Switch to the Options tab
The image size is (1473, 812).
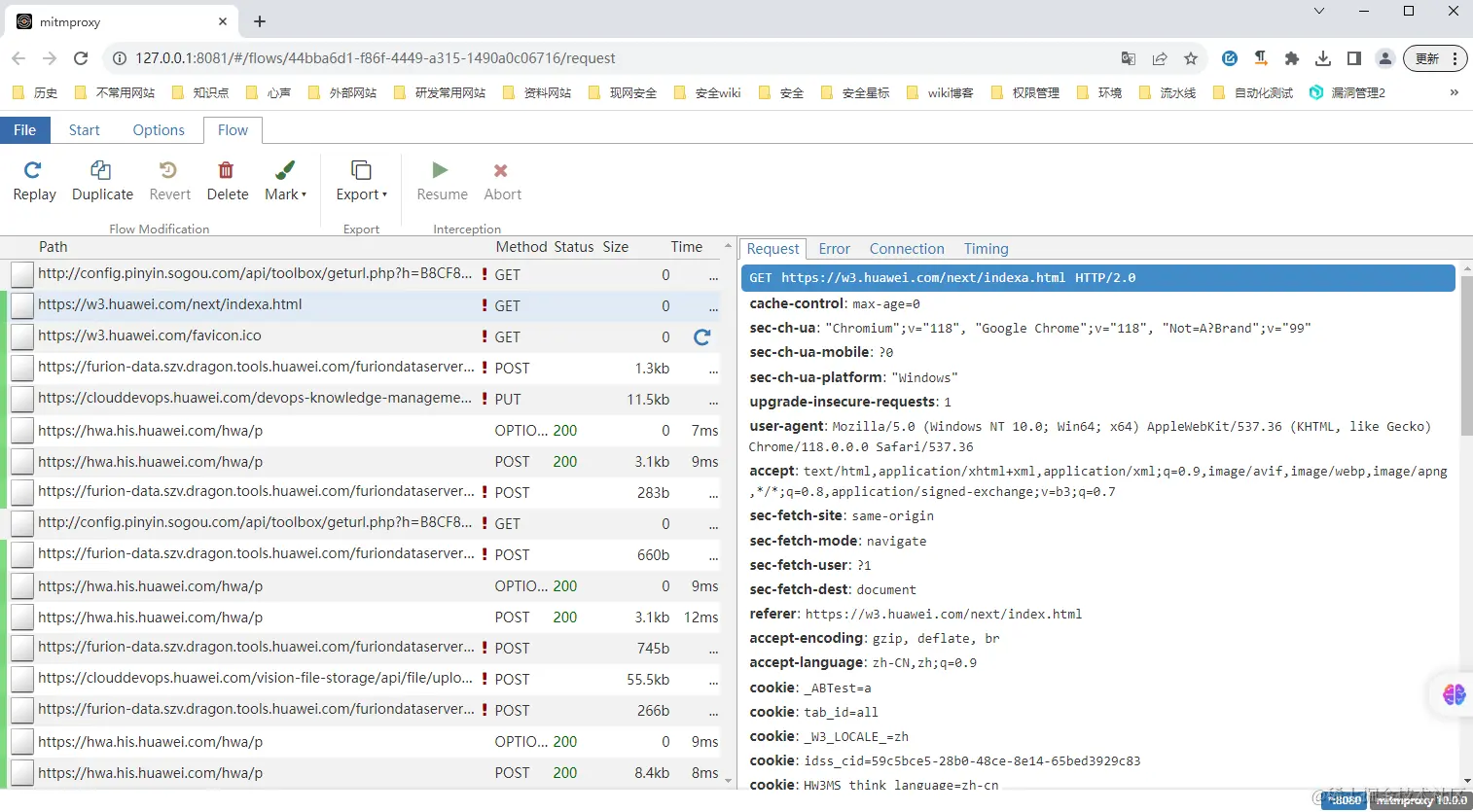point(159,130)
